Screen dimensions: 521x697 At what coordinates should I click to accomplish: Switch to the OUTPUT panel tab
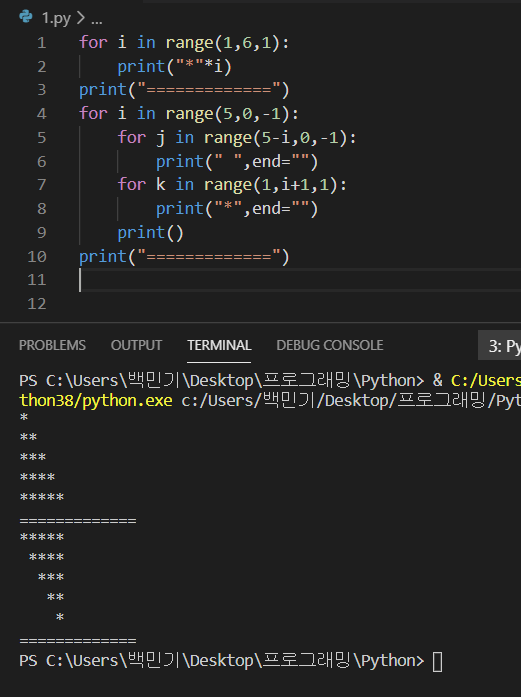click(x=136, y=345)
